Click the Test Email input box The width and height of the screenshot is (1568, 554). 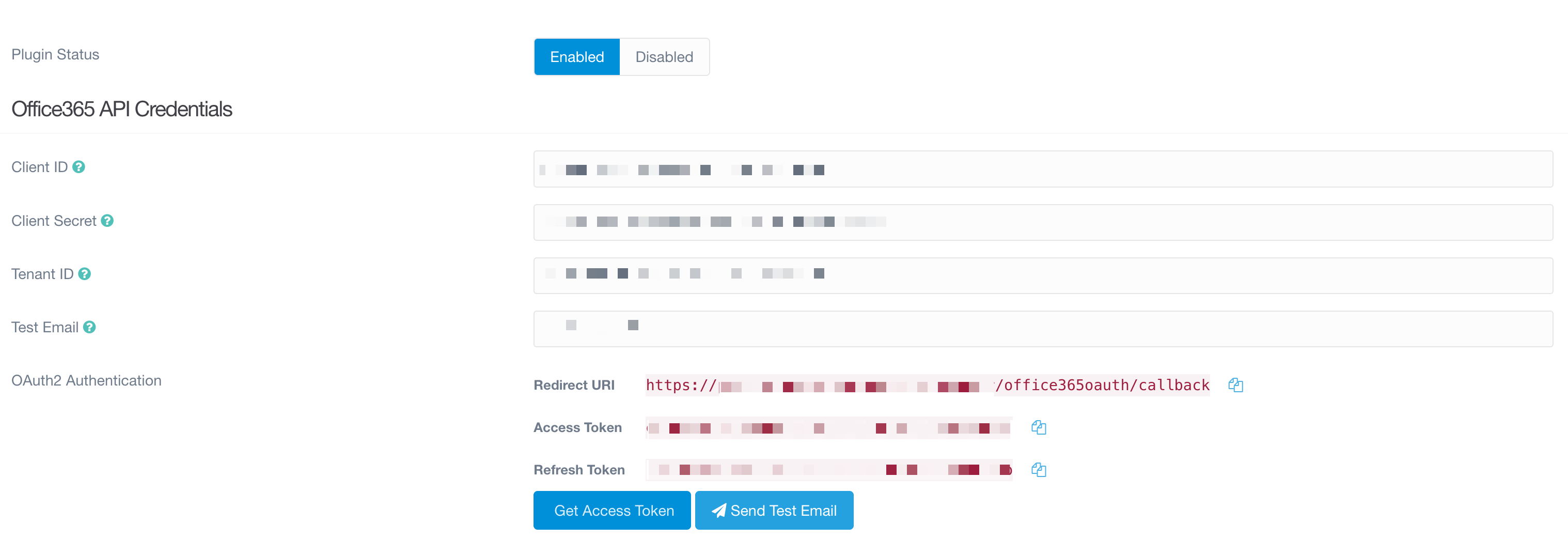tap(1042, 329)
